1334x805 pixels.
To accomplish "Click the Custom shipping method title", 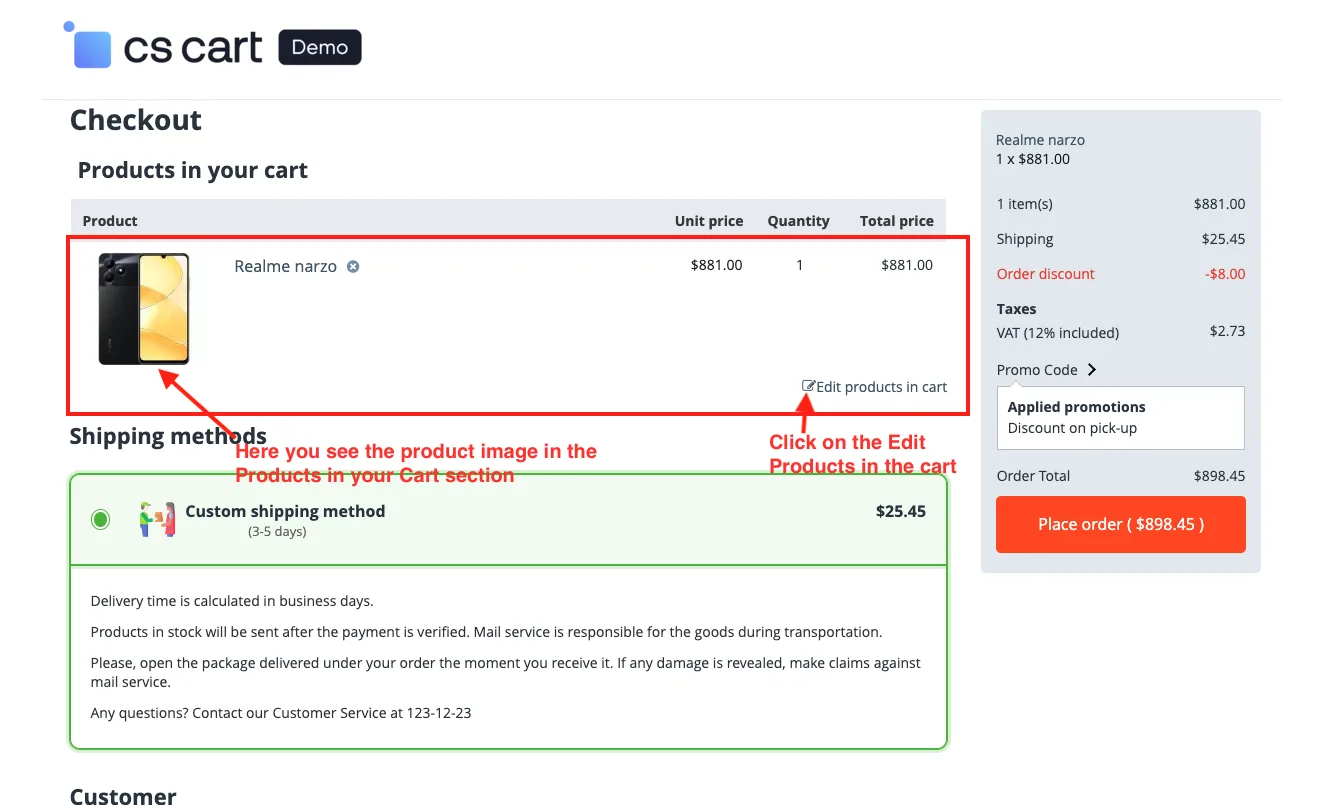I will pyautogui.click(x=285, y=511).
